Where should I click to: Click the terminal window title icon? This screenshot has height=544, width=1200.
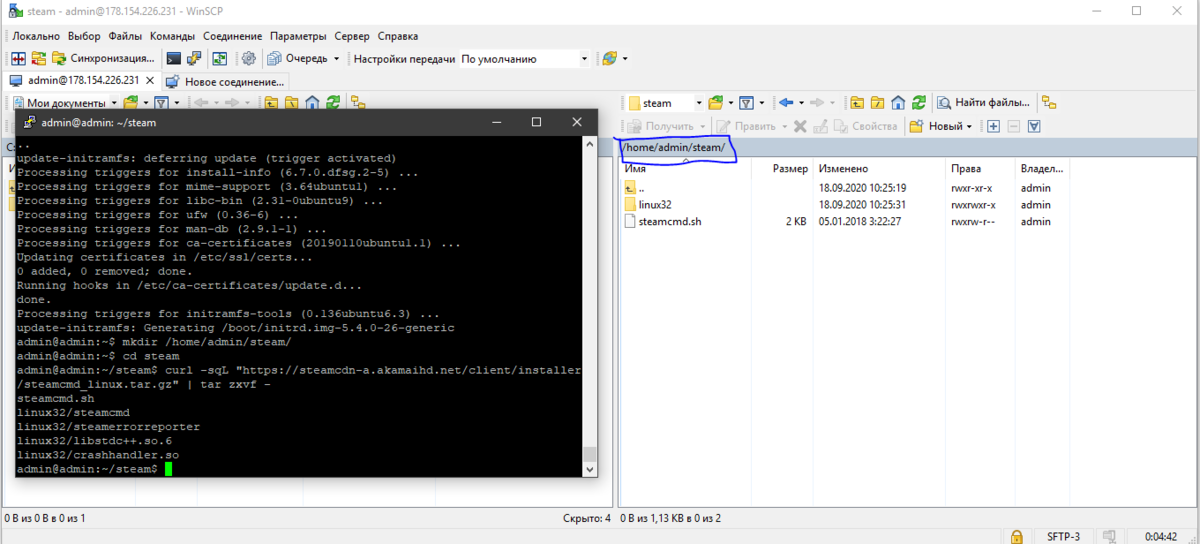pos(30,122)
